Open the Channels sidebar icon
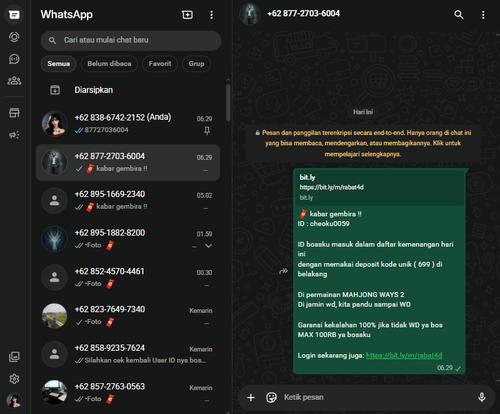 (14, 59)
